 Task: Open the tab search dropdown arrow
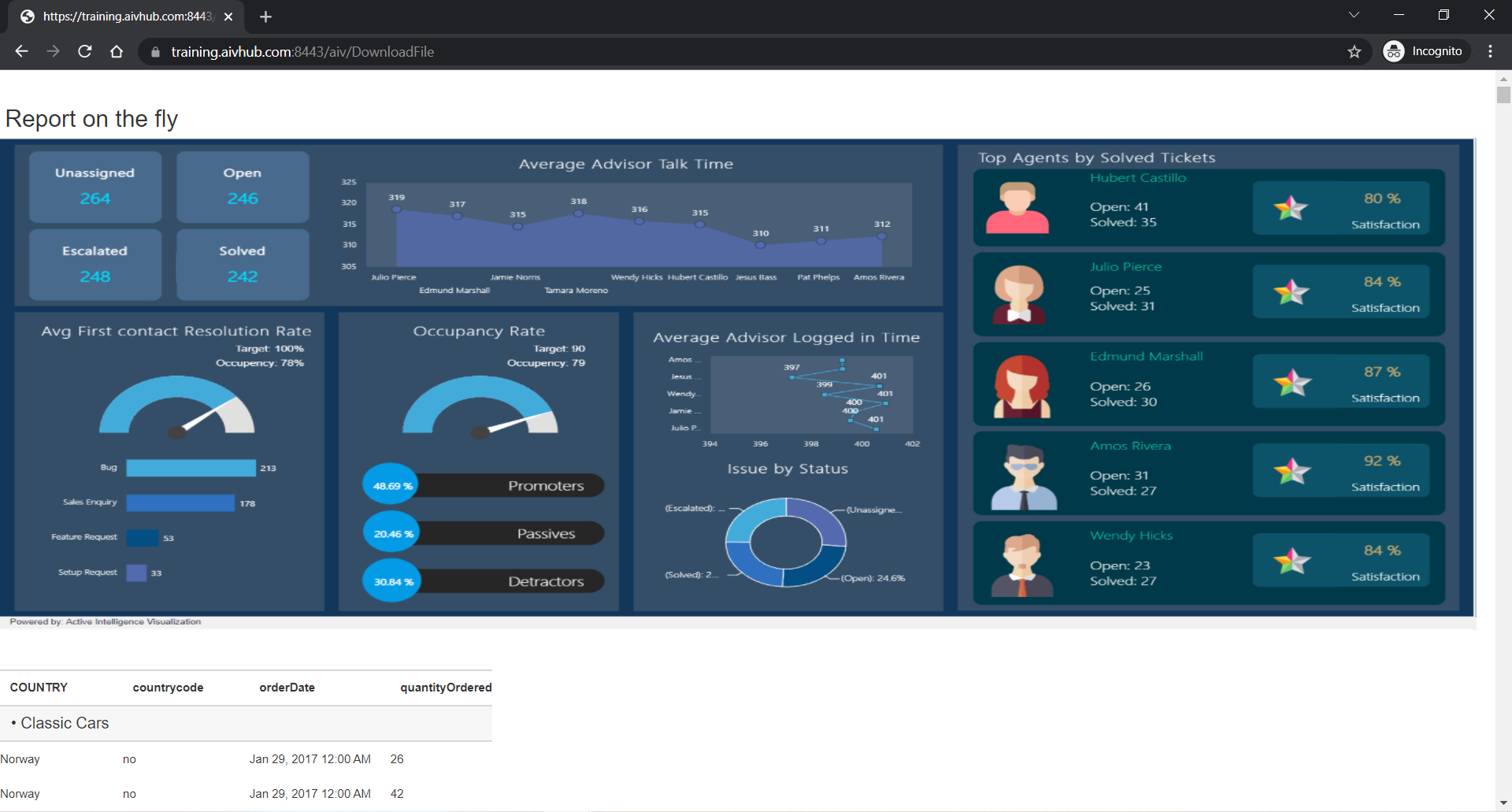coord(1354,15)
